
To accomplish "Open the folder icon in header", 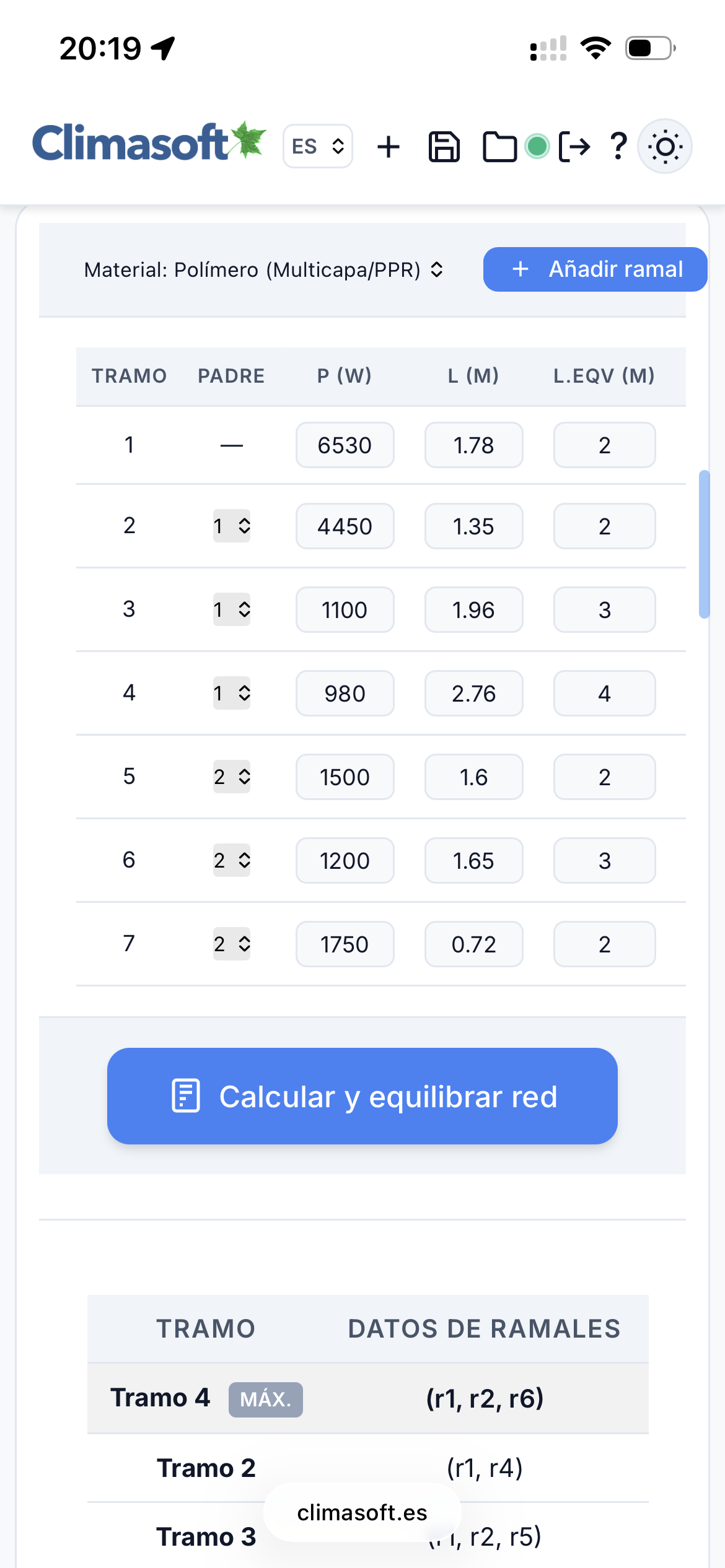I will 499,147.
